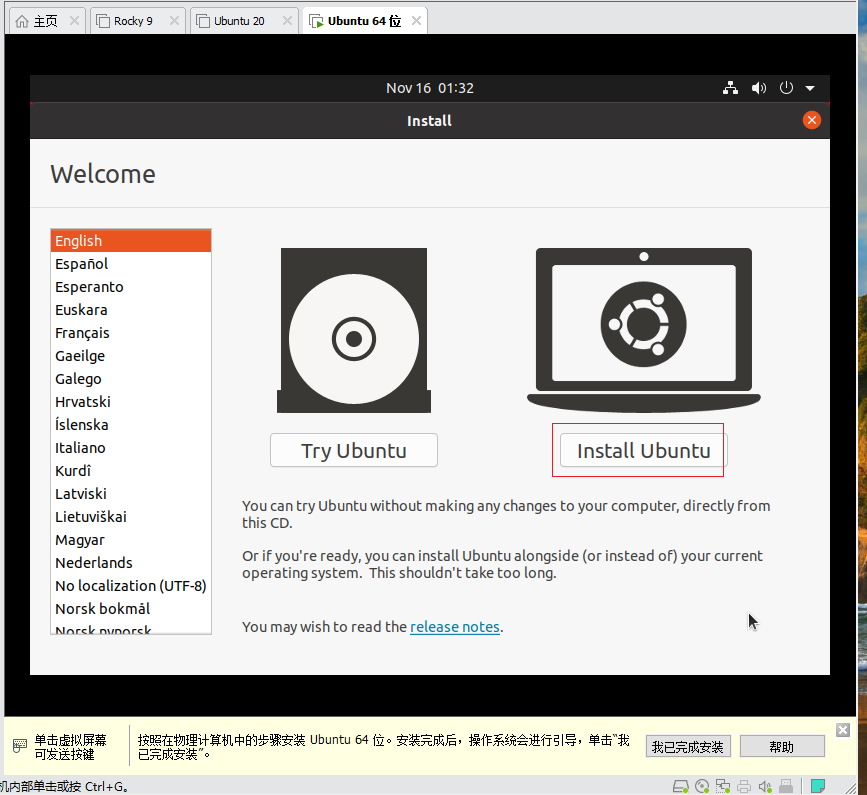Click the CD/DVD device status icon
The image size is (867, 795).
(x=702, y=786)
